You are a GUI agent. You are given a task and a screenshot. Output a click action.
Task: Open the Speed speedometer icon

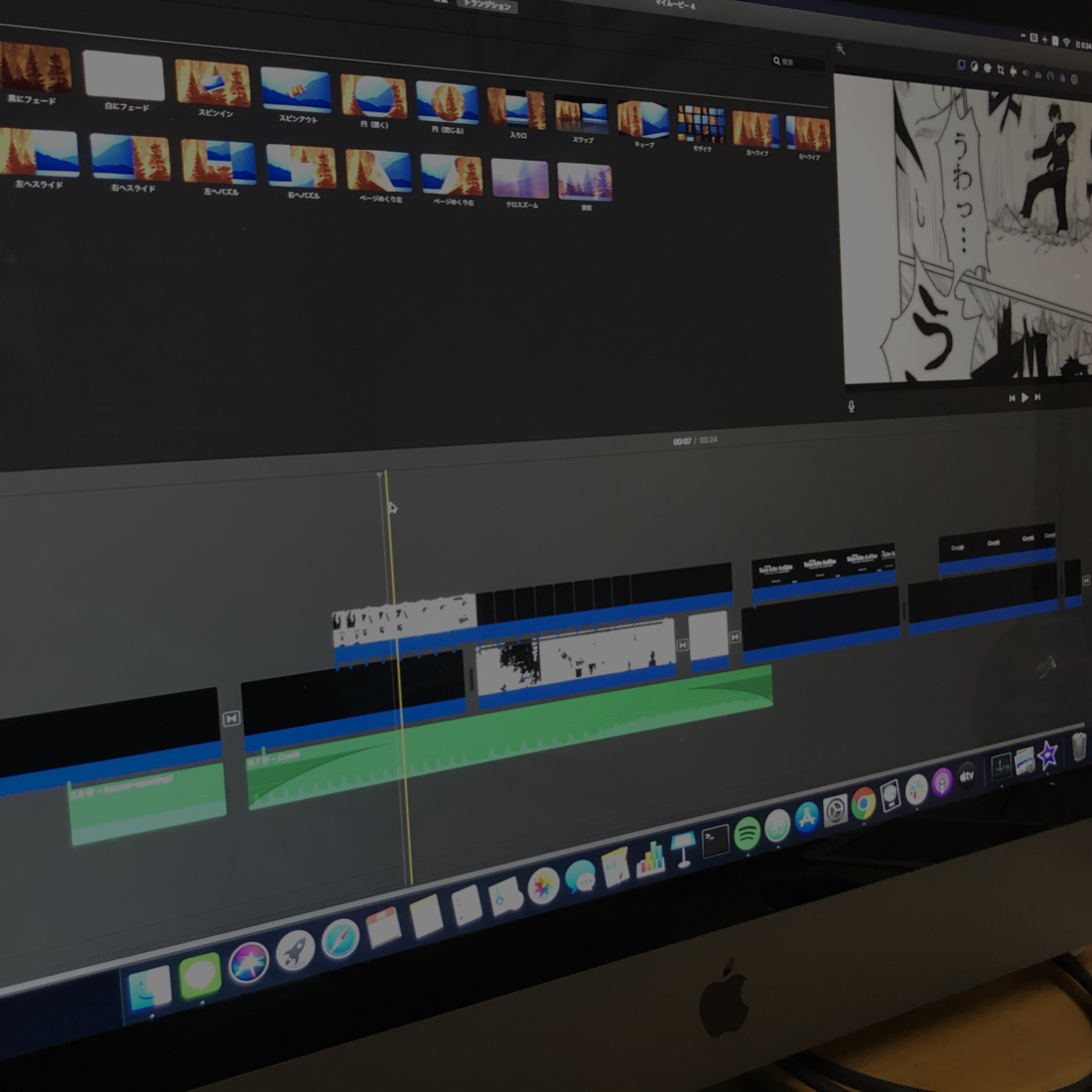1050,75
